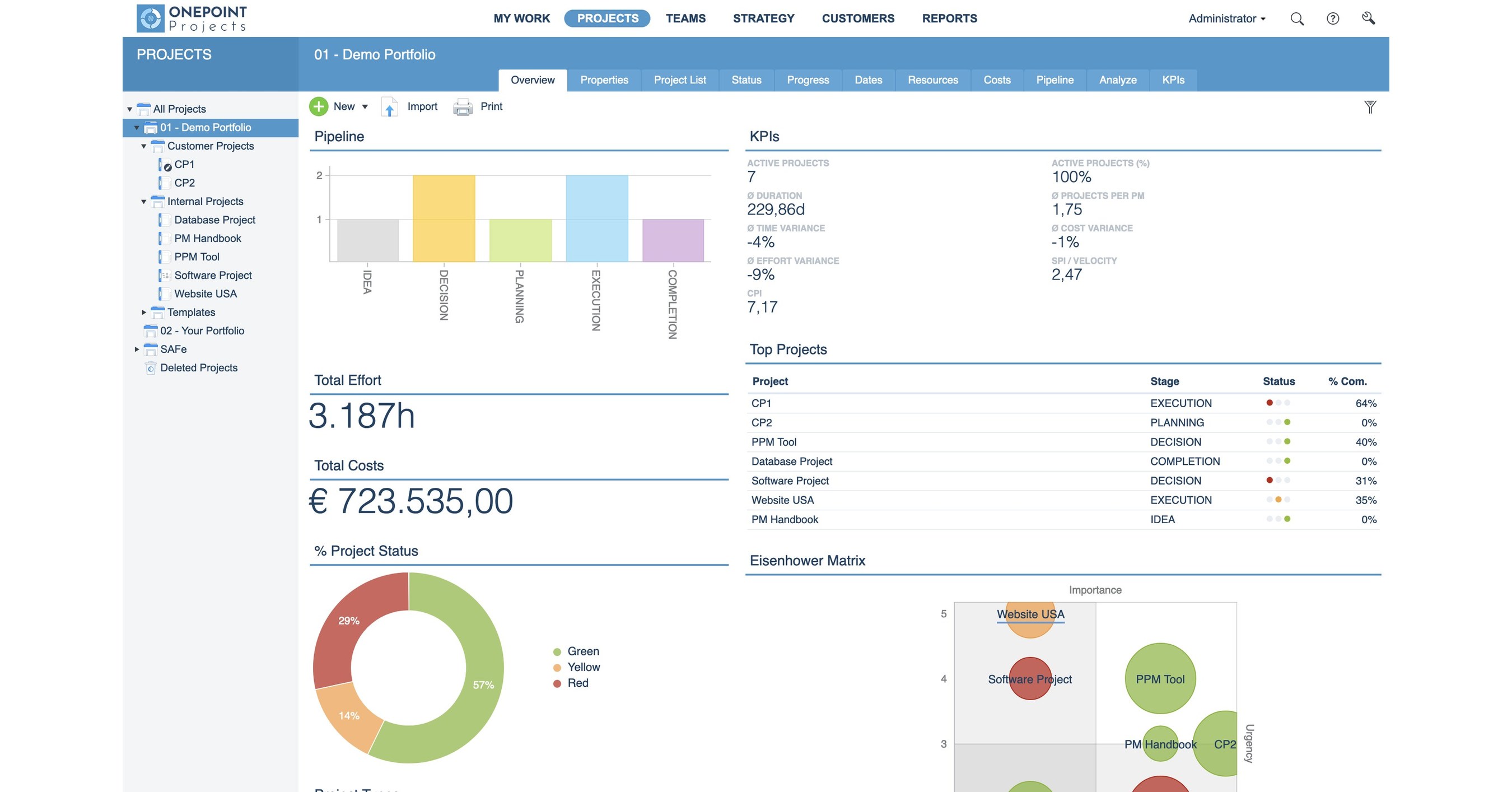Click the ONEPOINT Projects logo

[192, 18]
